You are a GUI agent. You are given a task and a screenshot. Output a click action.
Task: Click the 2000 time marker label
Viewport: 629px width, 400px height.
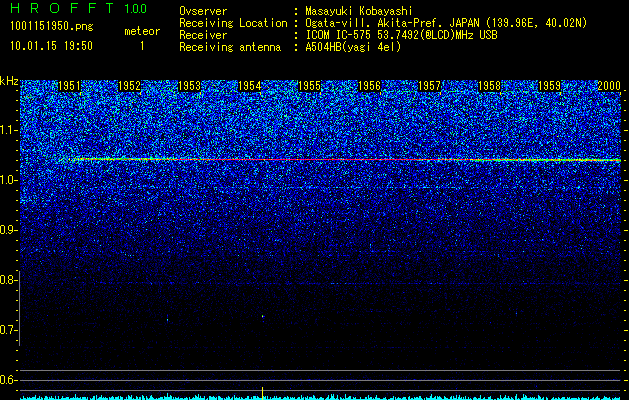click(609, 86)
